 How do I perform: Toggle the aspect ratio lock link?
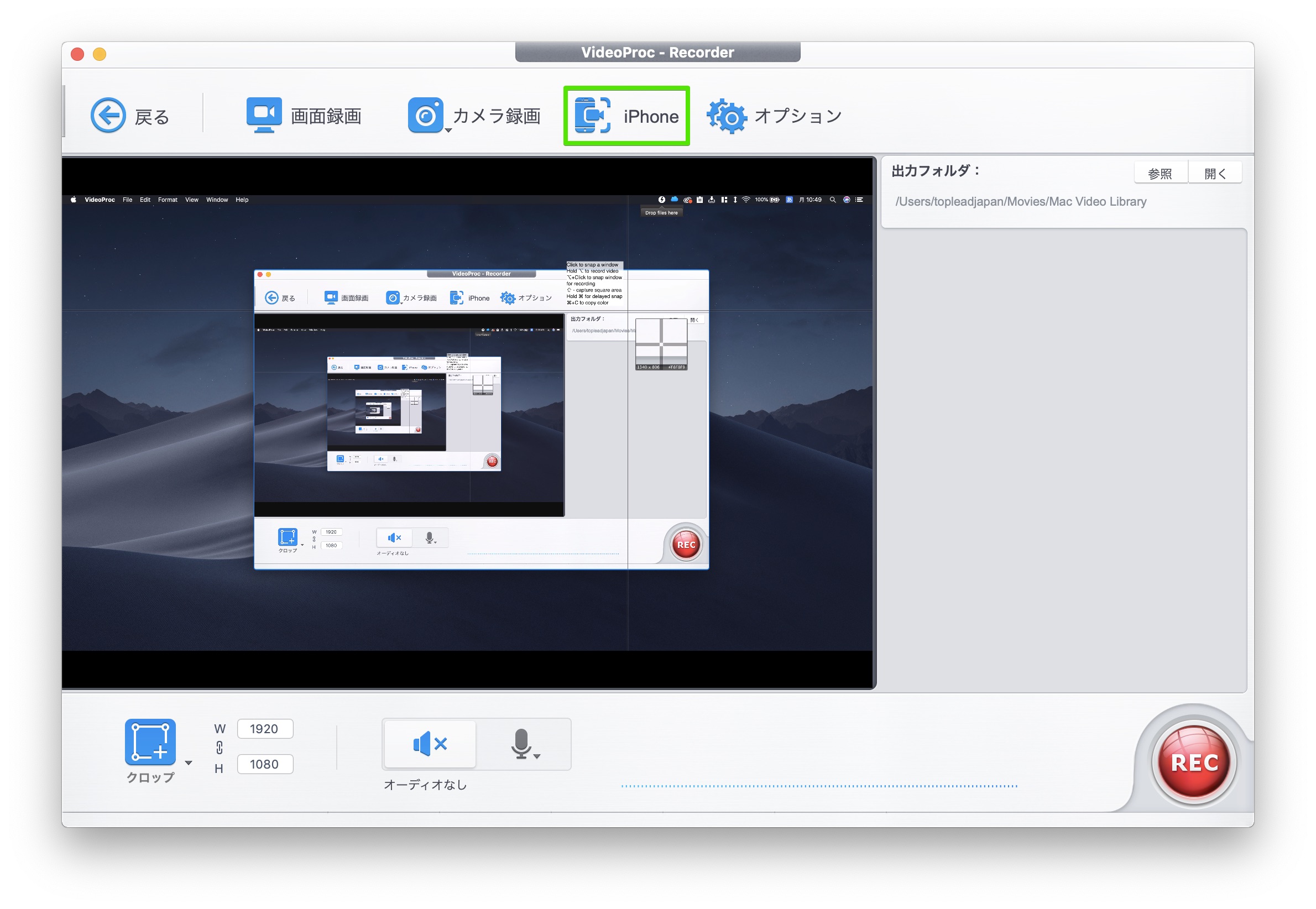pos(219,748)
